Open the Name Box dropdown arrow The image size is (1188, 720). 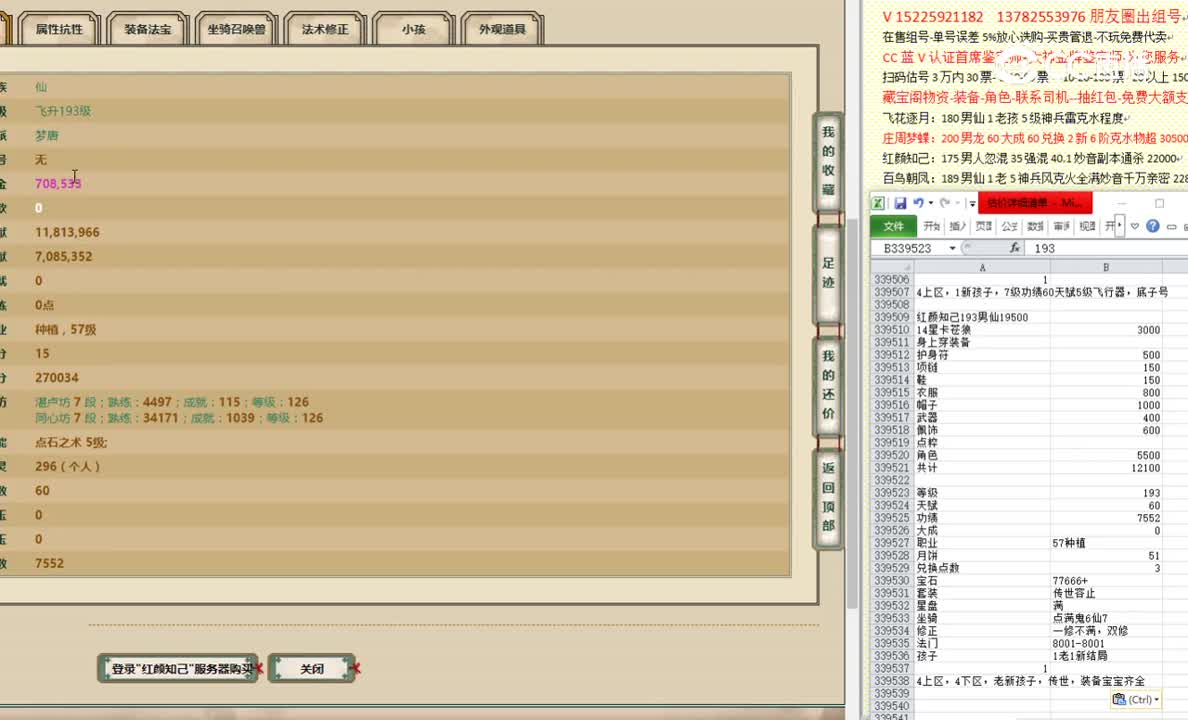[x=952, y=248]
